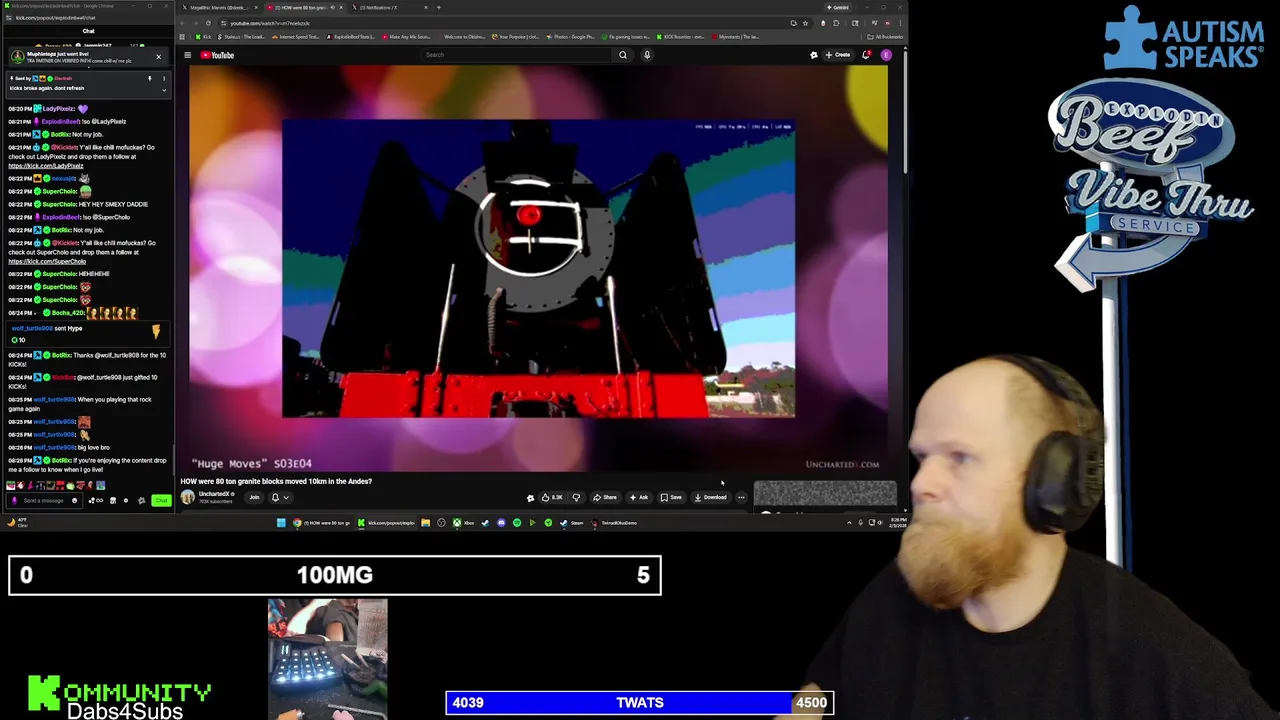Open YouTube notifications bell in the header
Screen dimensions: 1280x720
click(x=866, y=55)
